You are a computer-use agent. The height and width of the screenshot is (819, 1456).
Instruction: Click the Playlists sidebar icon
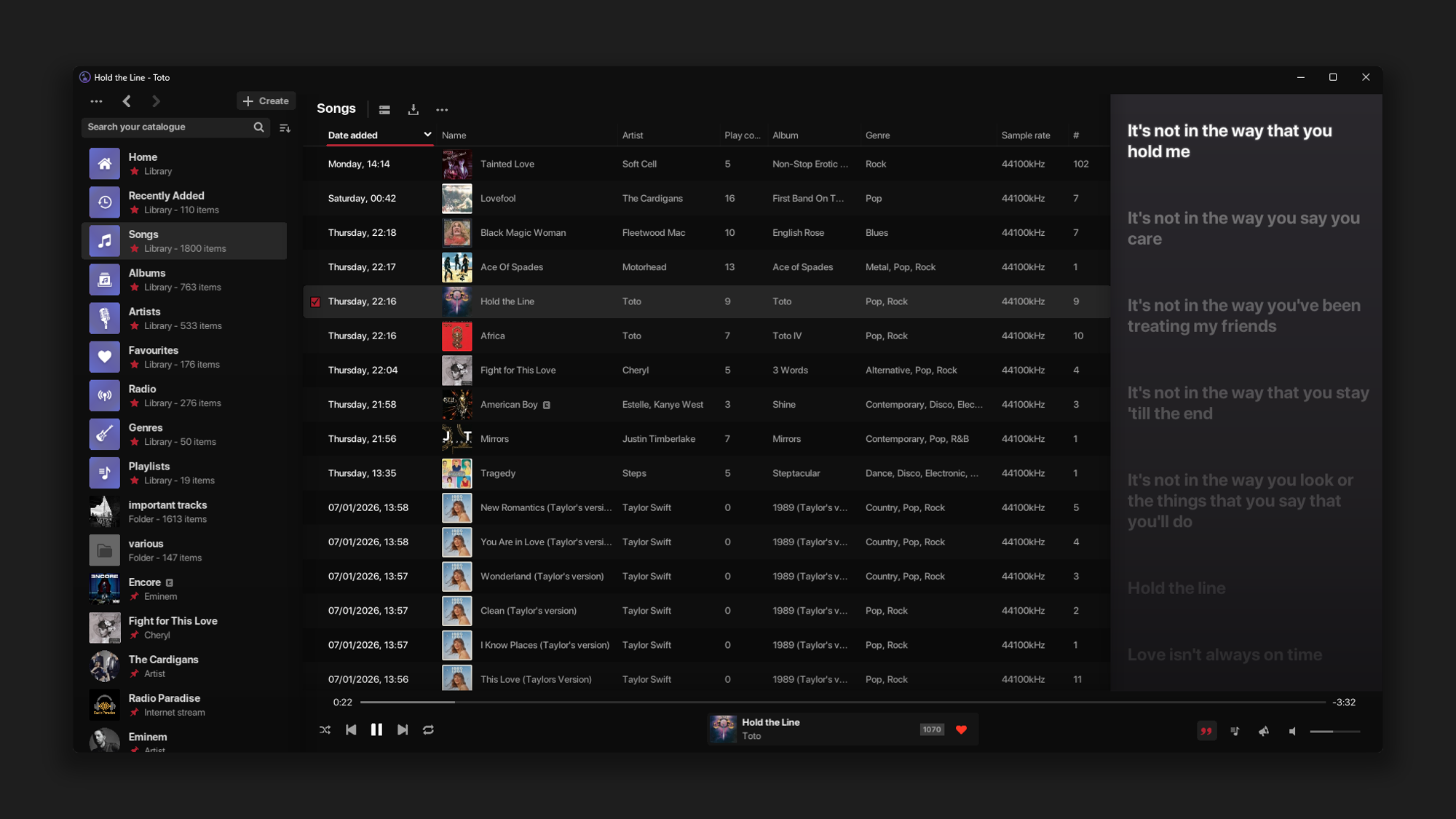pos(105,472)
